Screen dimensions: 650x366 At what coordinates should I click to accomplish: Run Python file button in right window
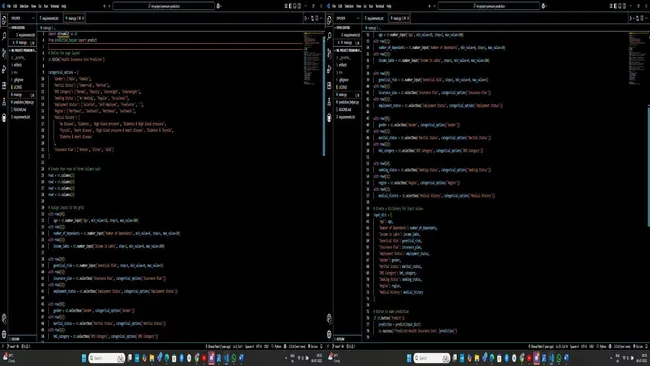tap(631, 18)
